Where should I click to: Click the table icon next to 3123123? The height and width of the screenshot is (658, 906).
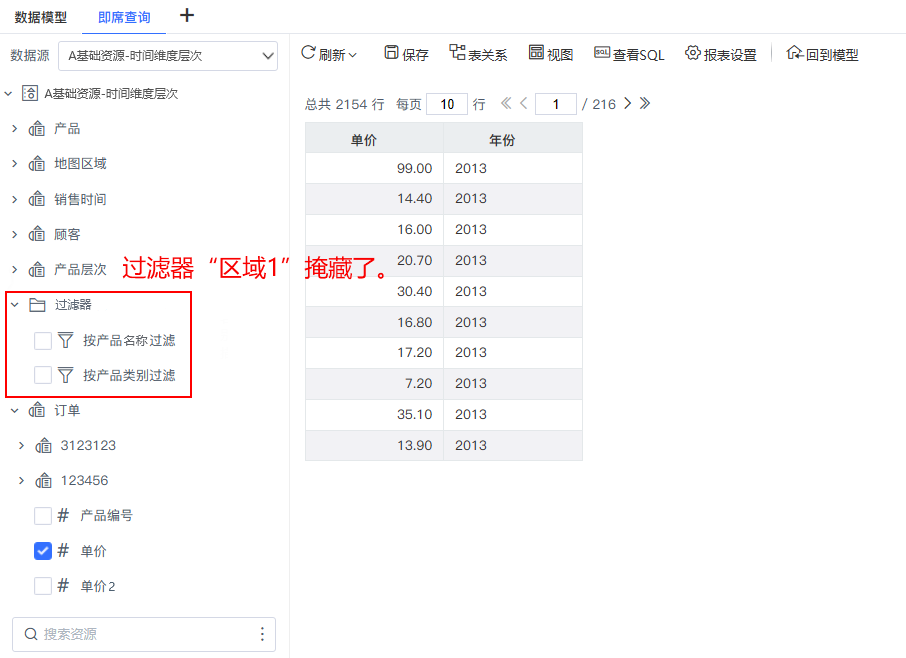point(43,445)
